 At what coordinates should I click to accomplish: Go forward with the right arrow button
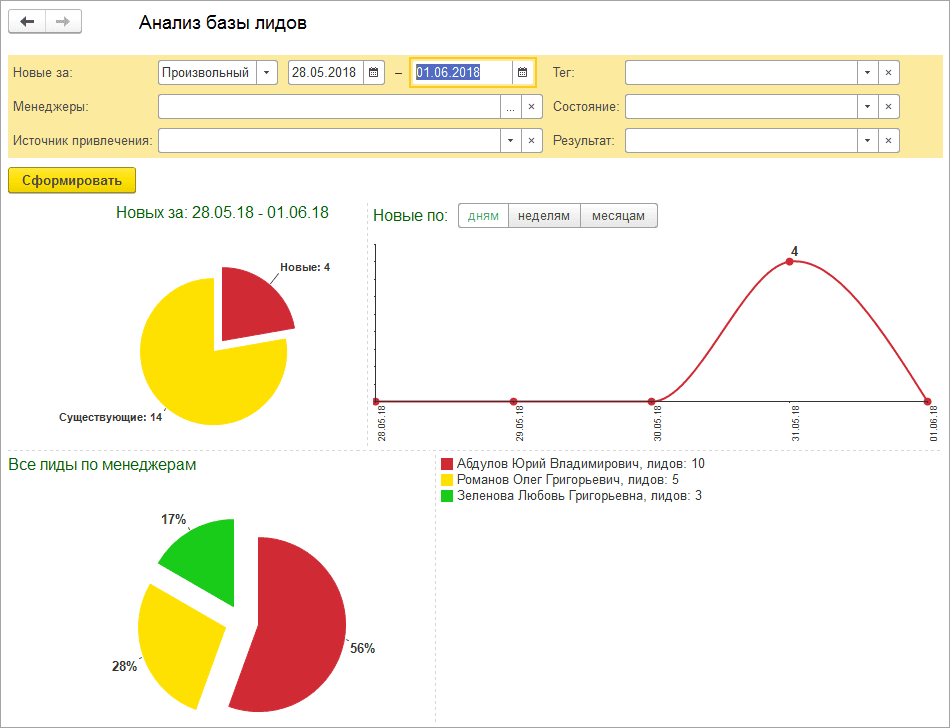[63, 22]
